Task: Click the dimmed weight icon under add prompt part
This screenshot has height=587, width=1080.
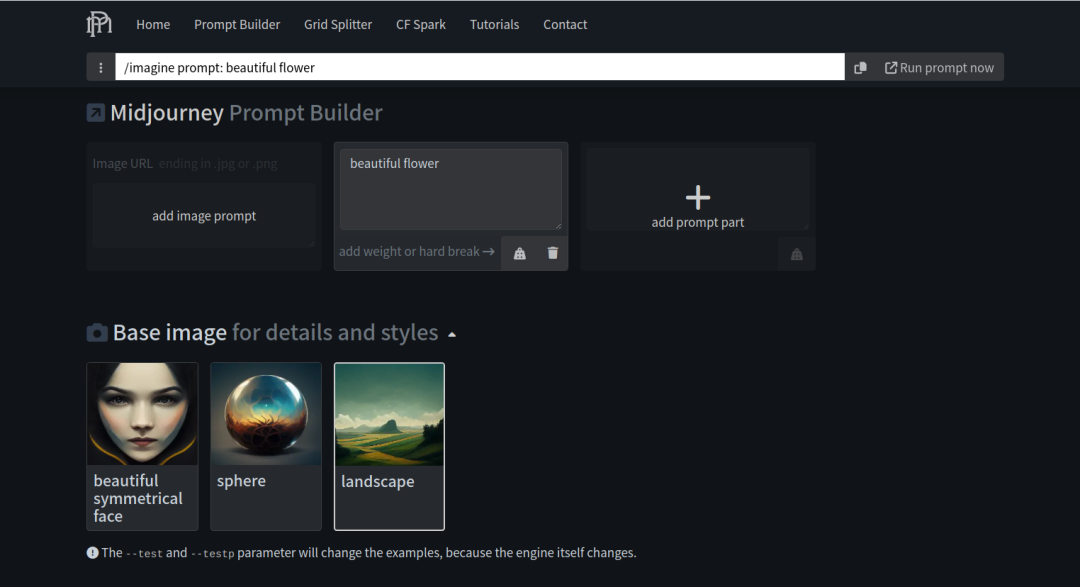Action: point(797,254)
